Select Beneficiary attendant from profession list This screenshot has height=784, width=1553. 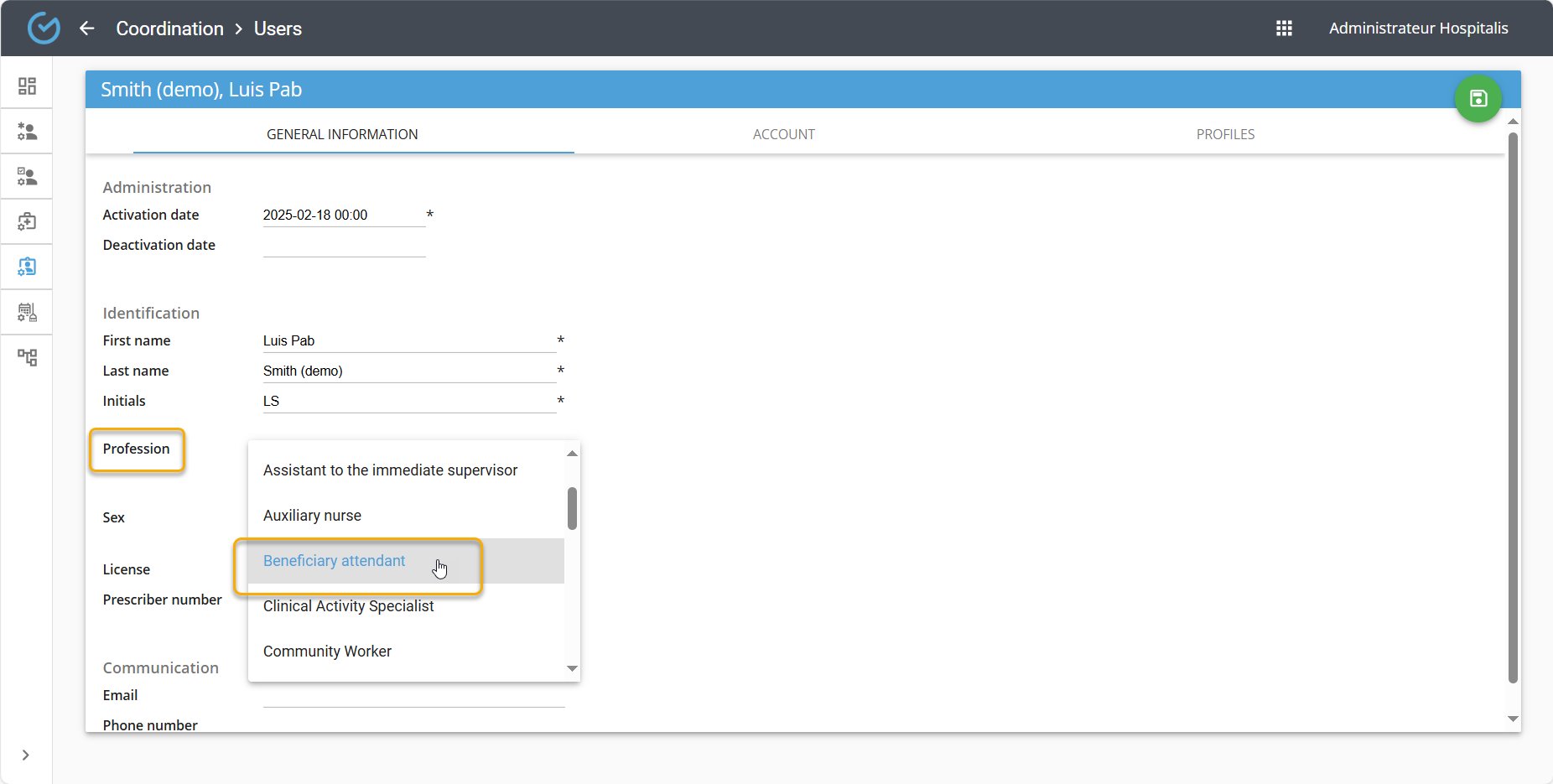coord(335,561)
